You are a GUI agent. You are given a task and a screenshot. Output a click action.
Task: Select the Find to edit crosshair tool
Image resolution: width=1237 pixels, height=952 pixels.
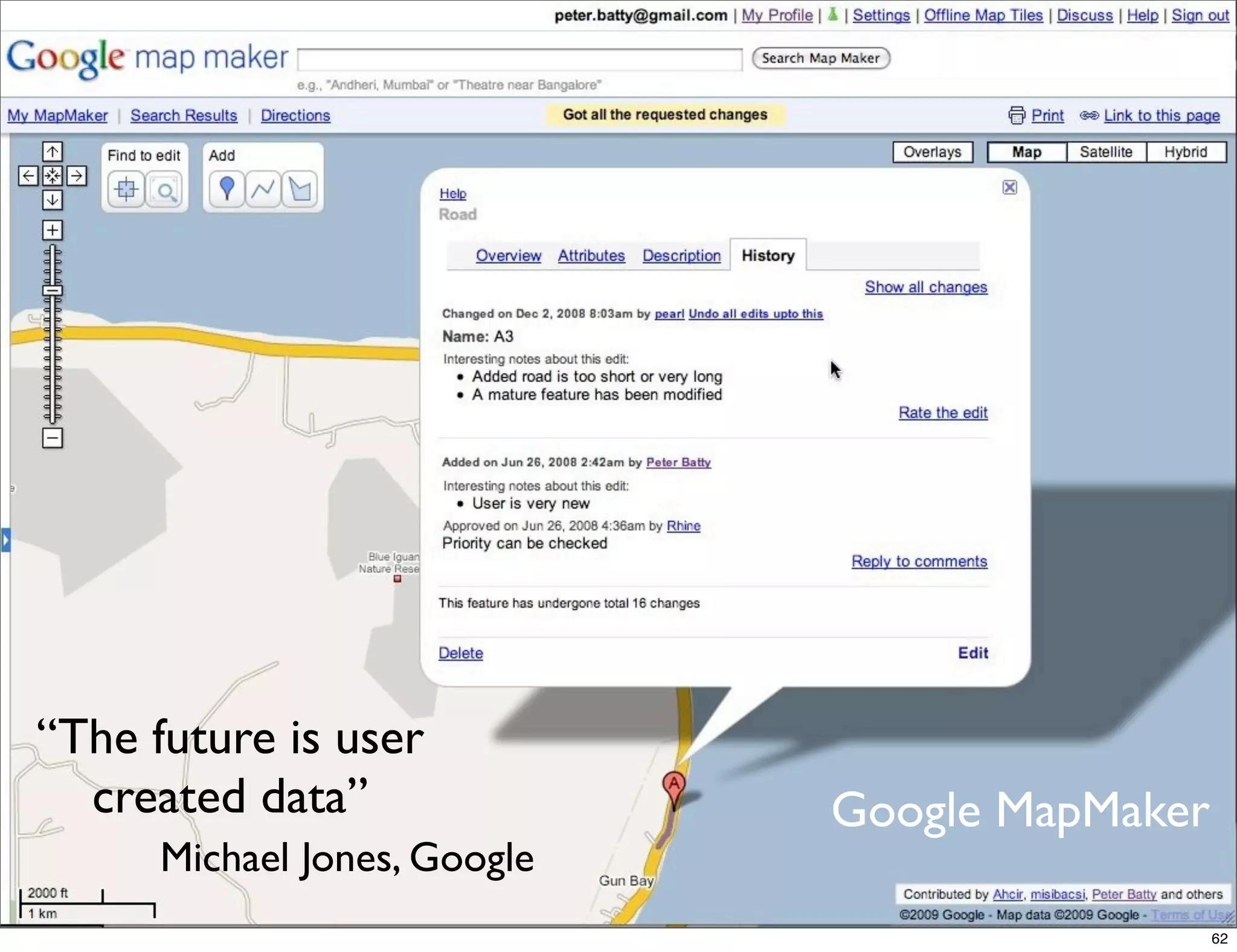(126, 190)
